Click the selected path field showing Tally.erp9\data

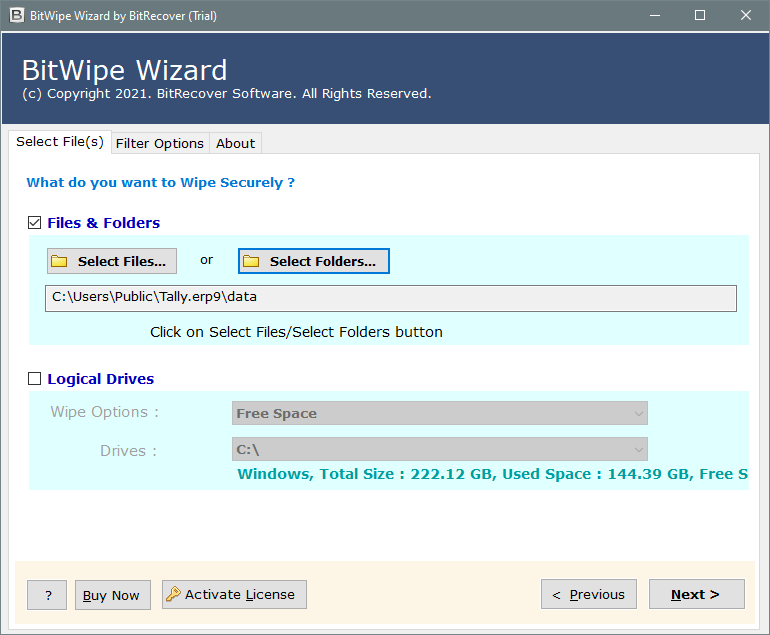pos(391,298)
